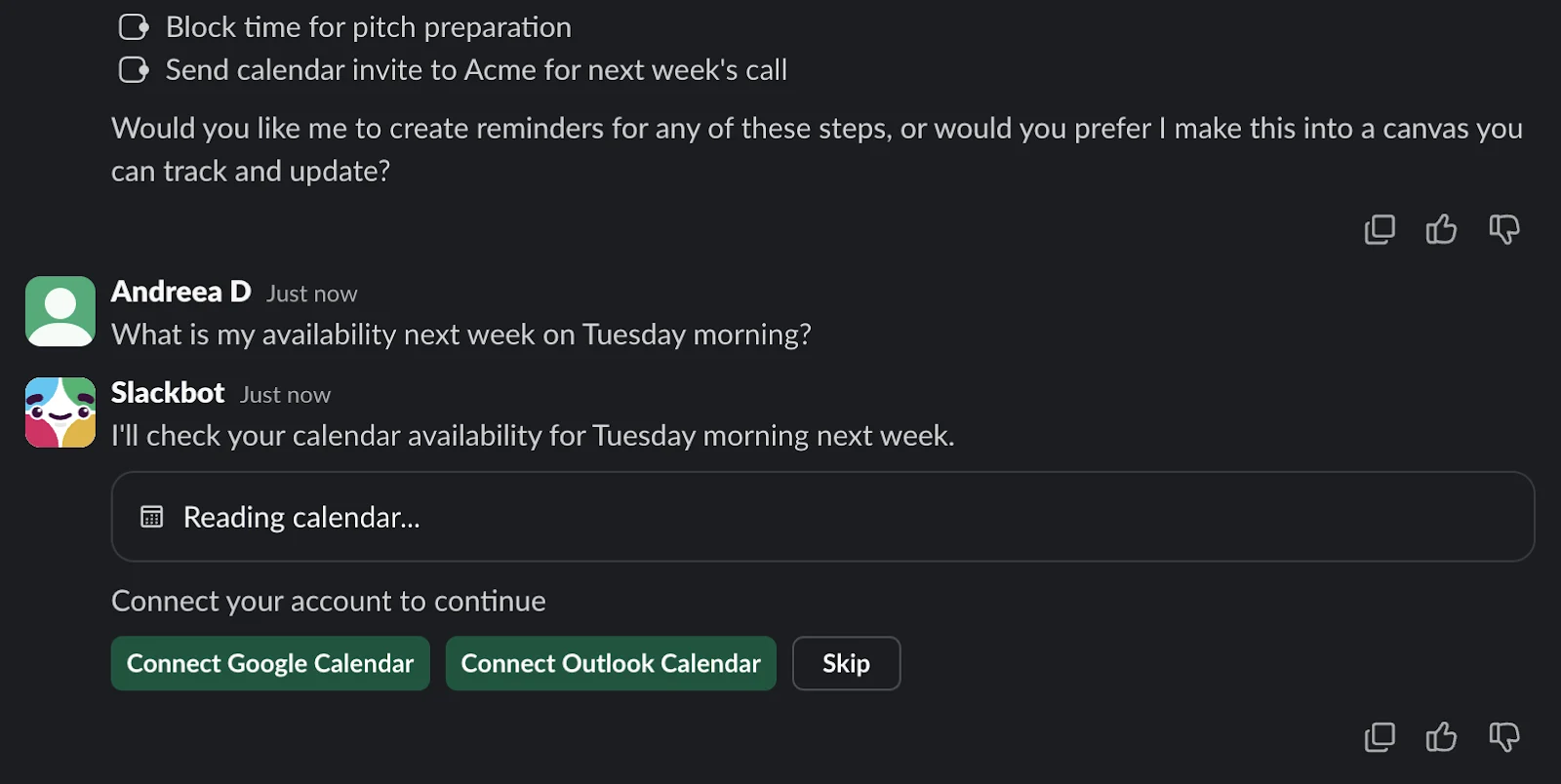Image resolution: width=1561 pixels, height=784 pixels.
Task: Open Slackbot's avatar
Action: pos(60,412)
